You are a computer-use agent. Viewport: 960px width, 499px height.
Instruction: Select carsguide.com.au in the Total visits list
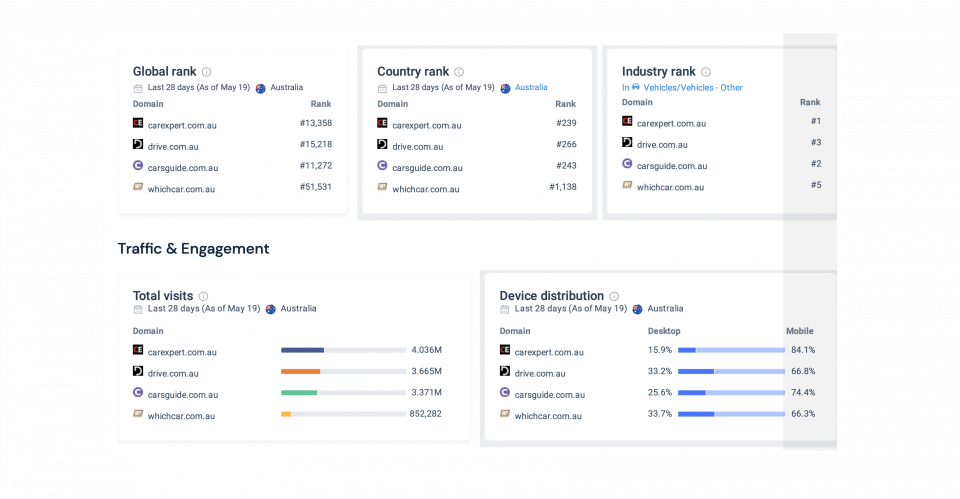(x=182, y=395)
